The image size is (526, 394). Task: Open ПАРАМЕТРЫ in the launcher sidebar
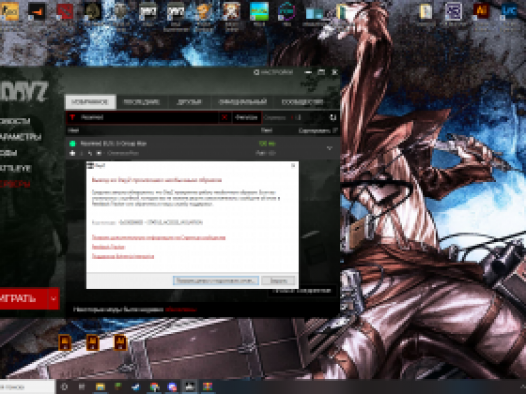point(20,137)
